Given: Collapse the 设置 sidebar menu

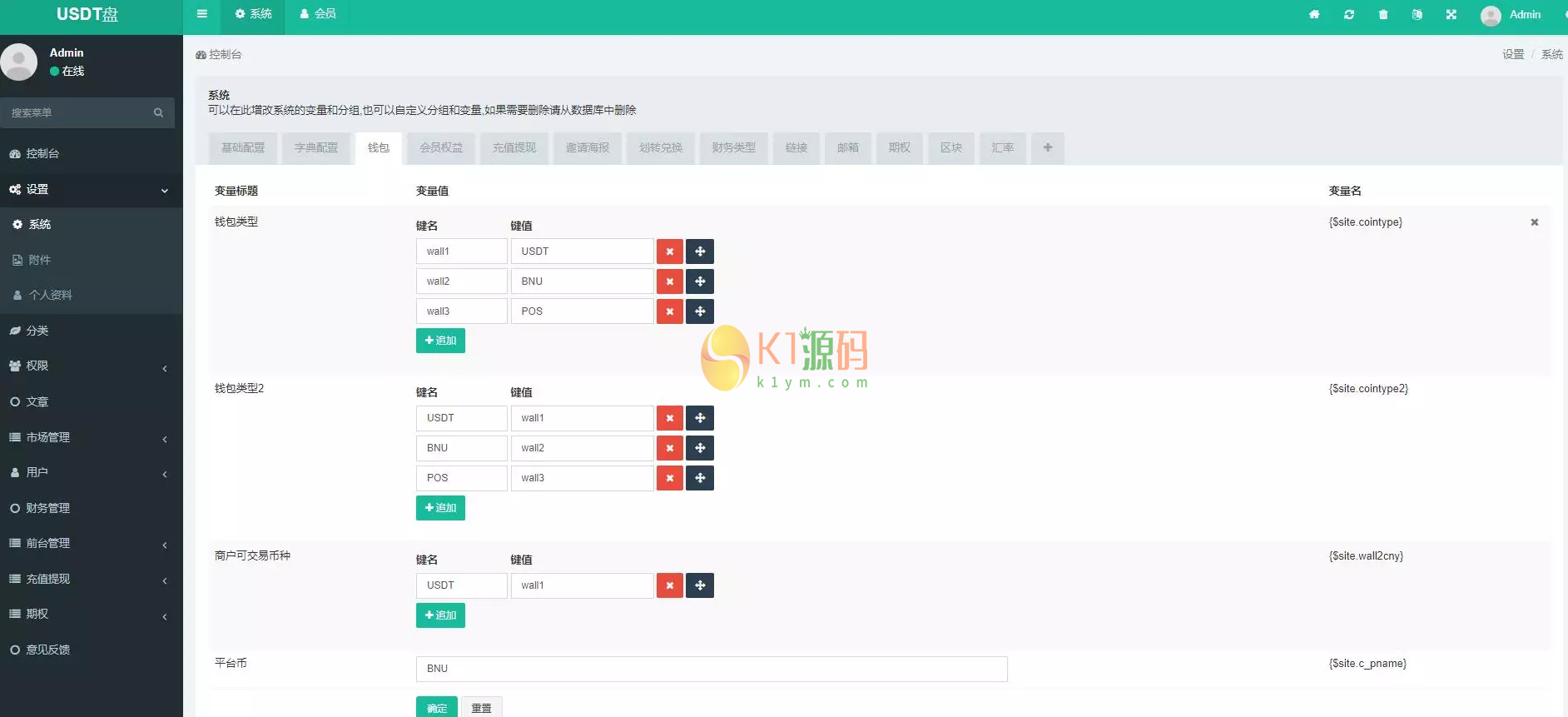Looking at the screenshot, I should click(91, 190).
